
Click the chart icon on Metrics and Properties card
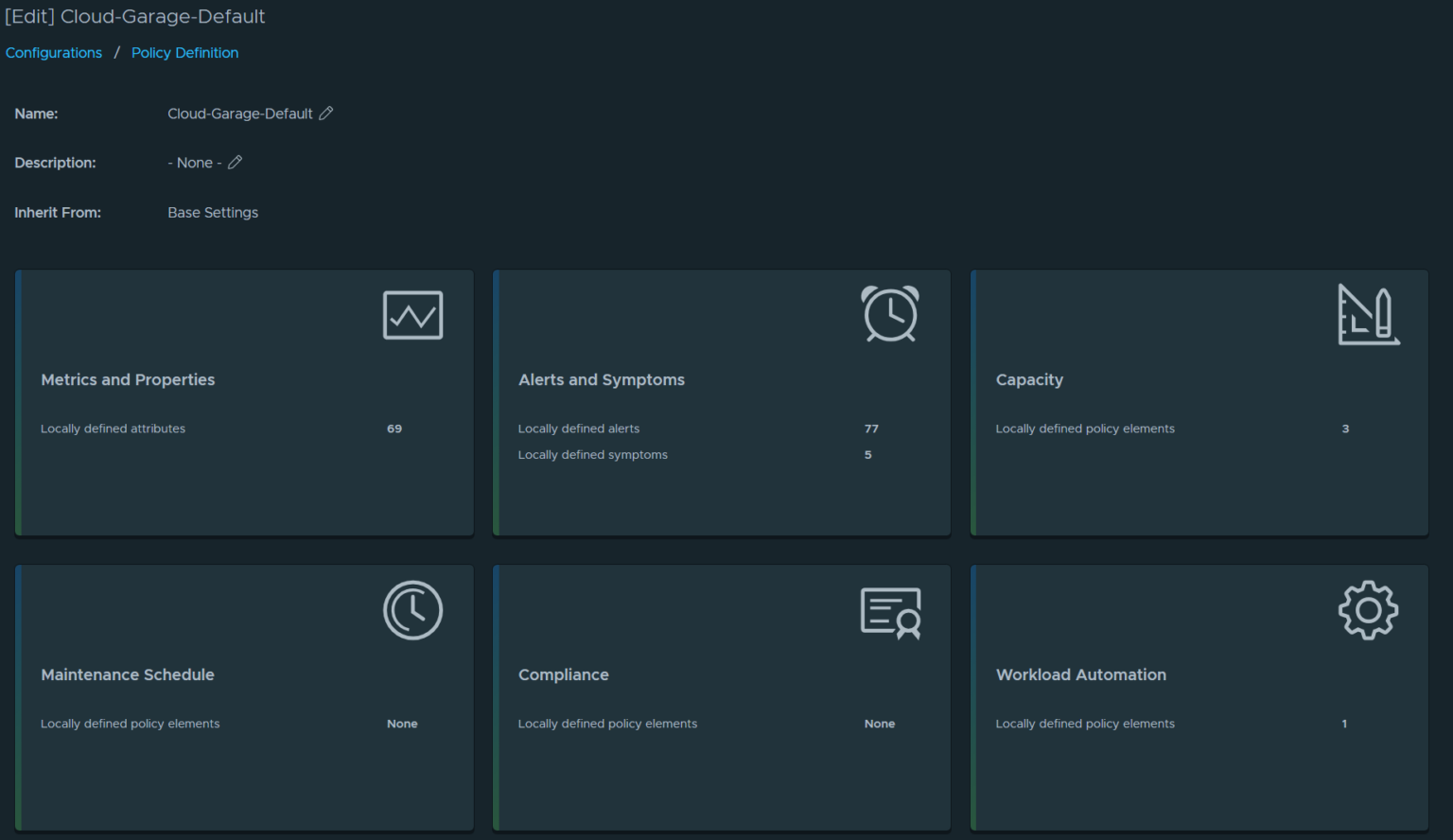(x=412, y=315)
